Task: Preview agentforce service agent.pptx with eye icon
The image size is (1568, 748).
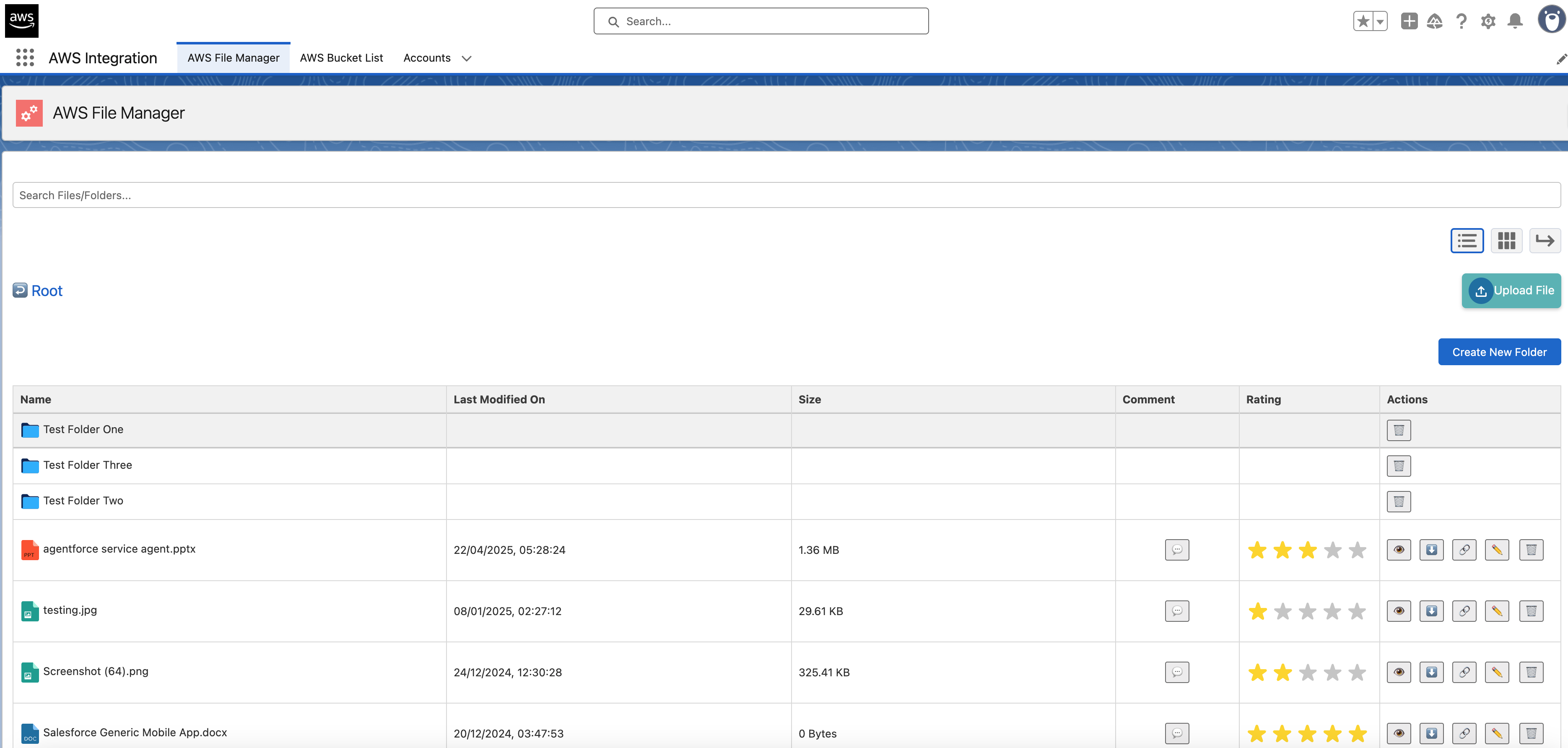Action: [1399, 550]
